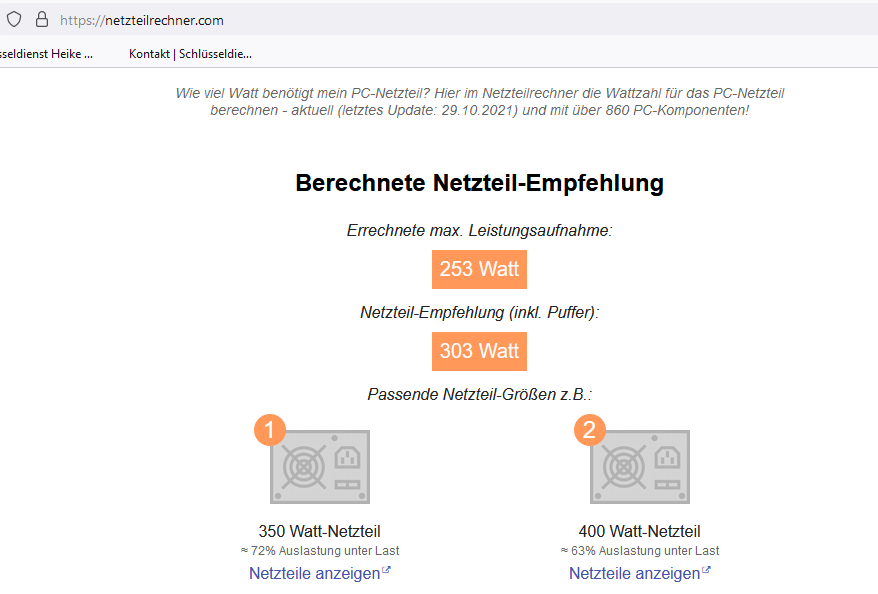
Task: Open 'Netzteile anzeigen' link under 350 Watt-Netzteil
Action: (314, 573)
